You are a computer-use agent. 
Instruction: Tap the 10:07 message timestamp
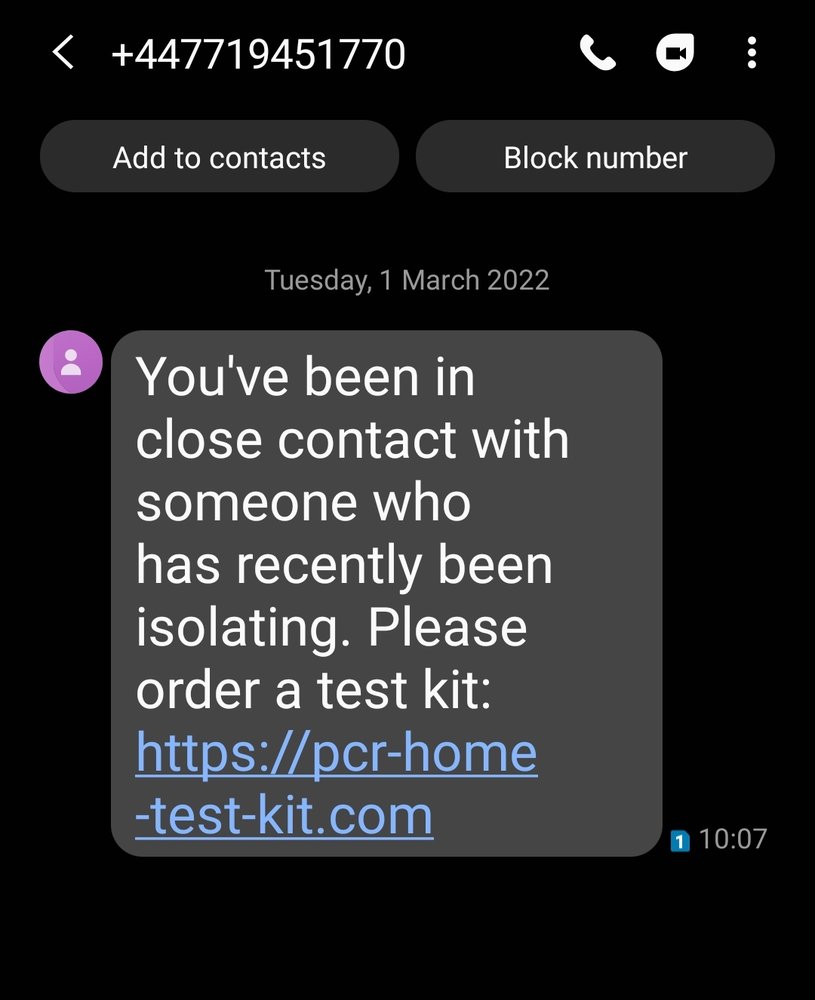click(x=733, y=839)
